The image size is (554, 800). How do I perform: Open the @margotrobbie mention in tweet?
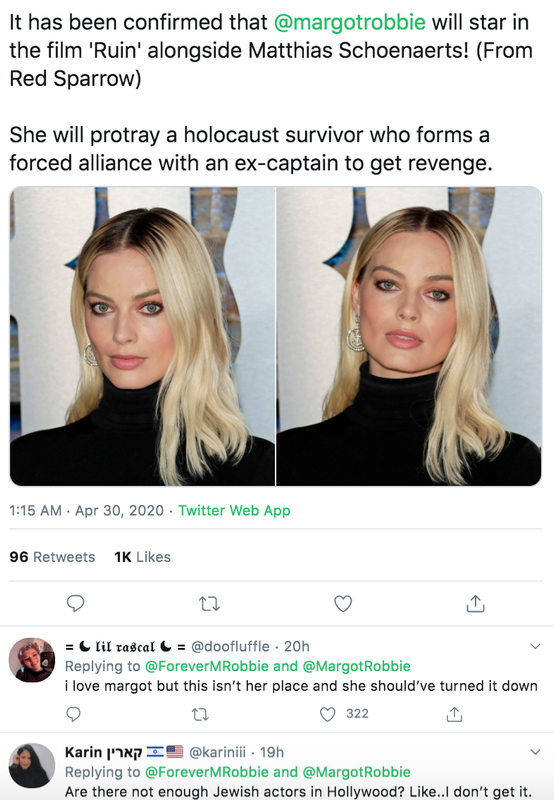click(349, 22)
